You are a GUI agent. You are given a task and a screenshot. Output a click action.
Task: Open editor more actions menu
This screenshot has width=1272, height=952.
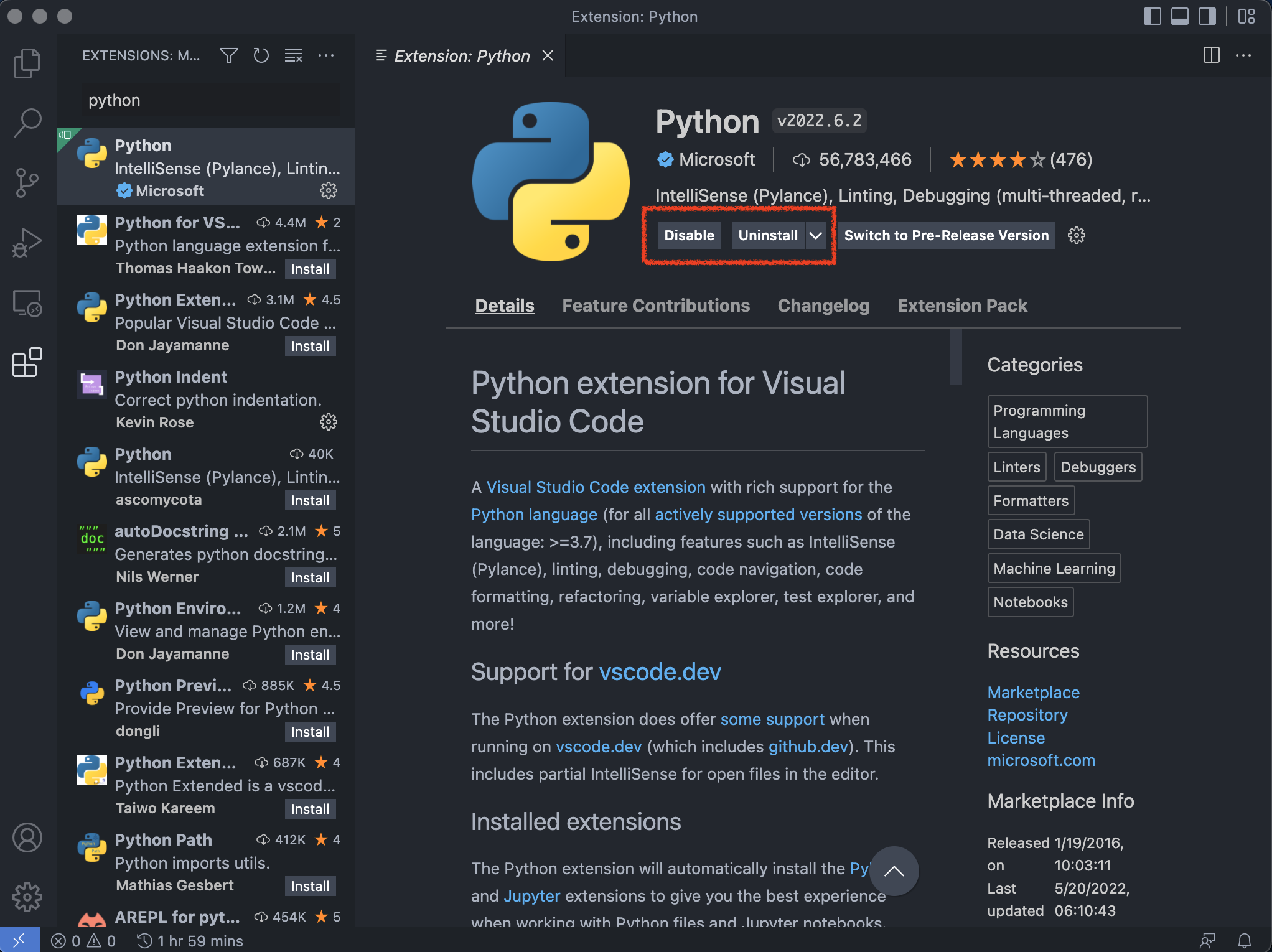(x=1243, y=55)
